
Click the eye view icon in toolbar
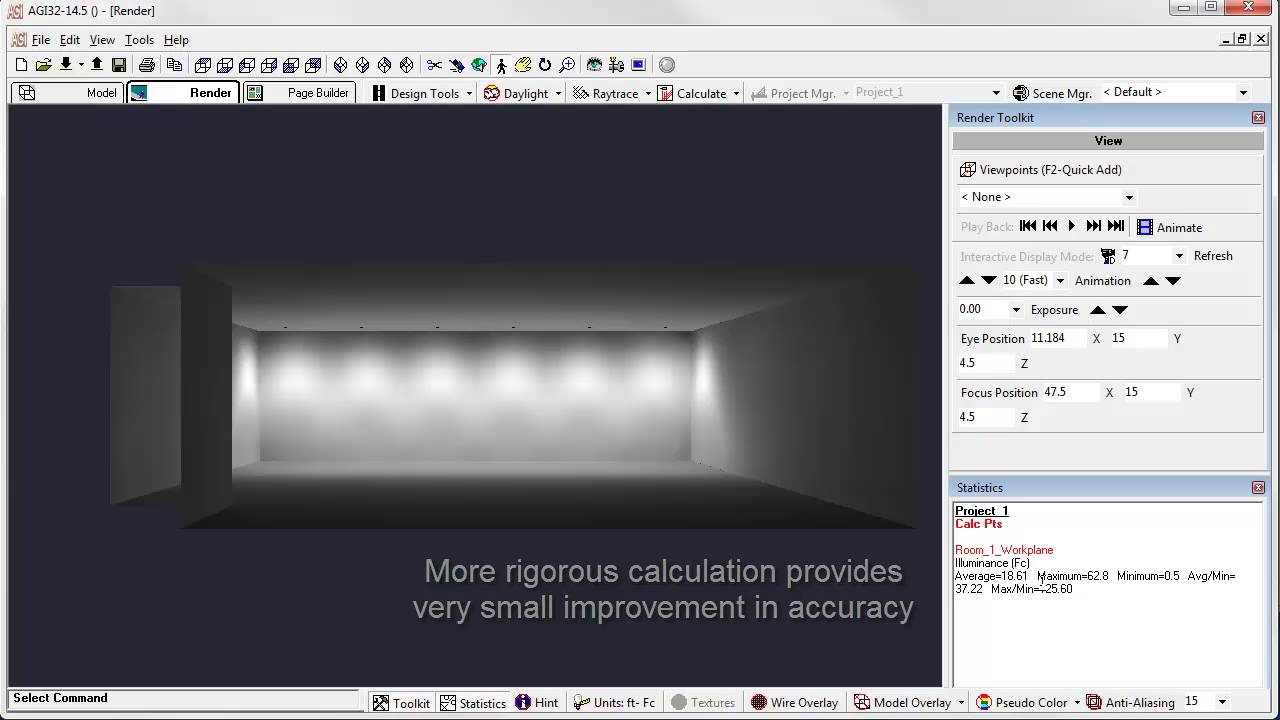(595, 65)
